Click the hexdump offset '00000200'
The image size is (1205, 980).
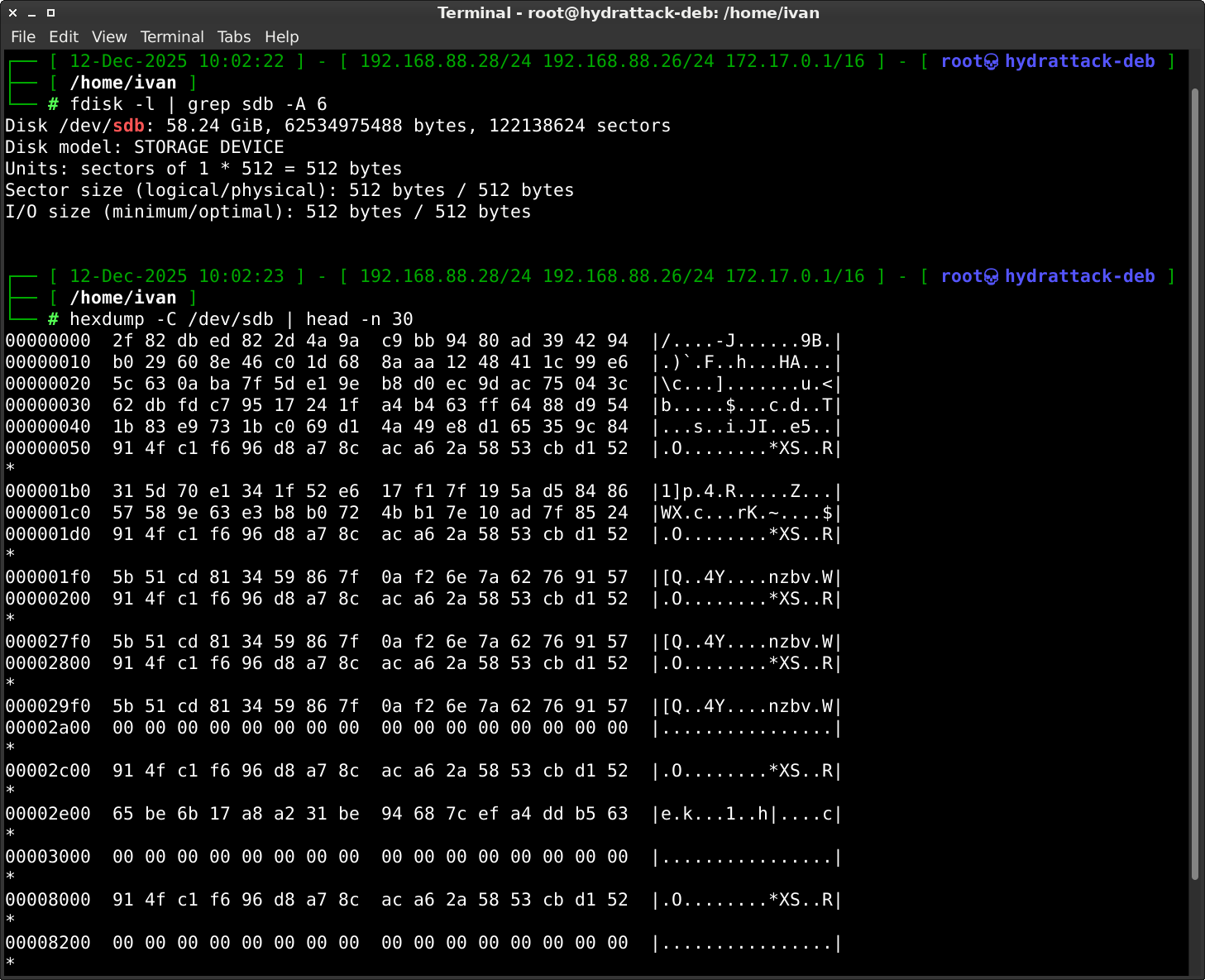click(x=48, y=599)
